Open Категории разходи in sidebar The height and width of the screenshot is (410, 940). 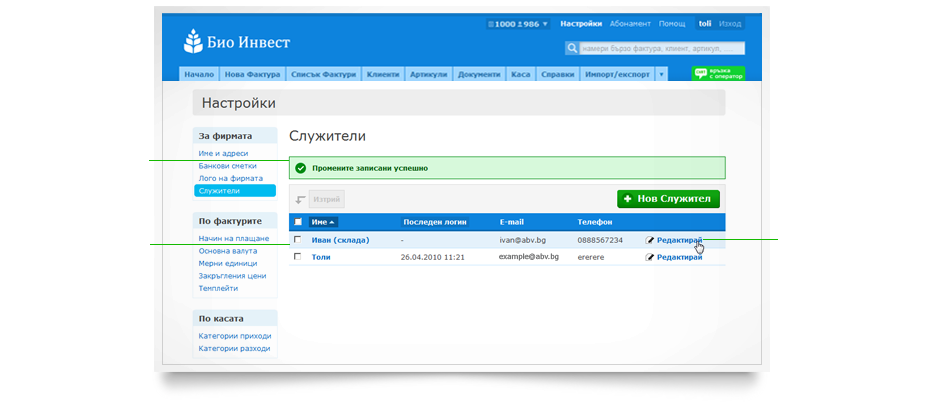tap(234, 348)
